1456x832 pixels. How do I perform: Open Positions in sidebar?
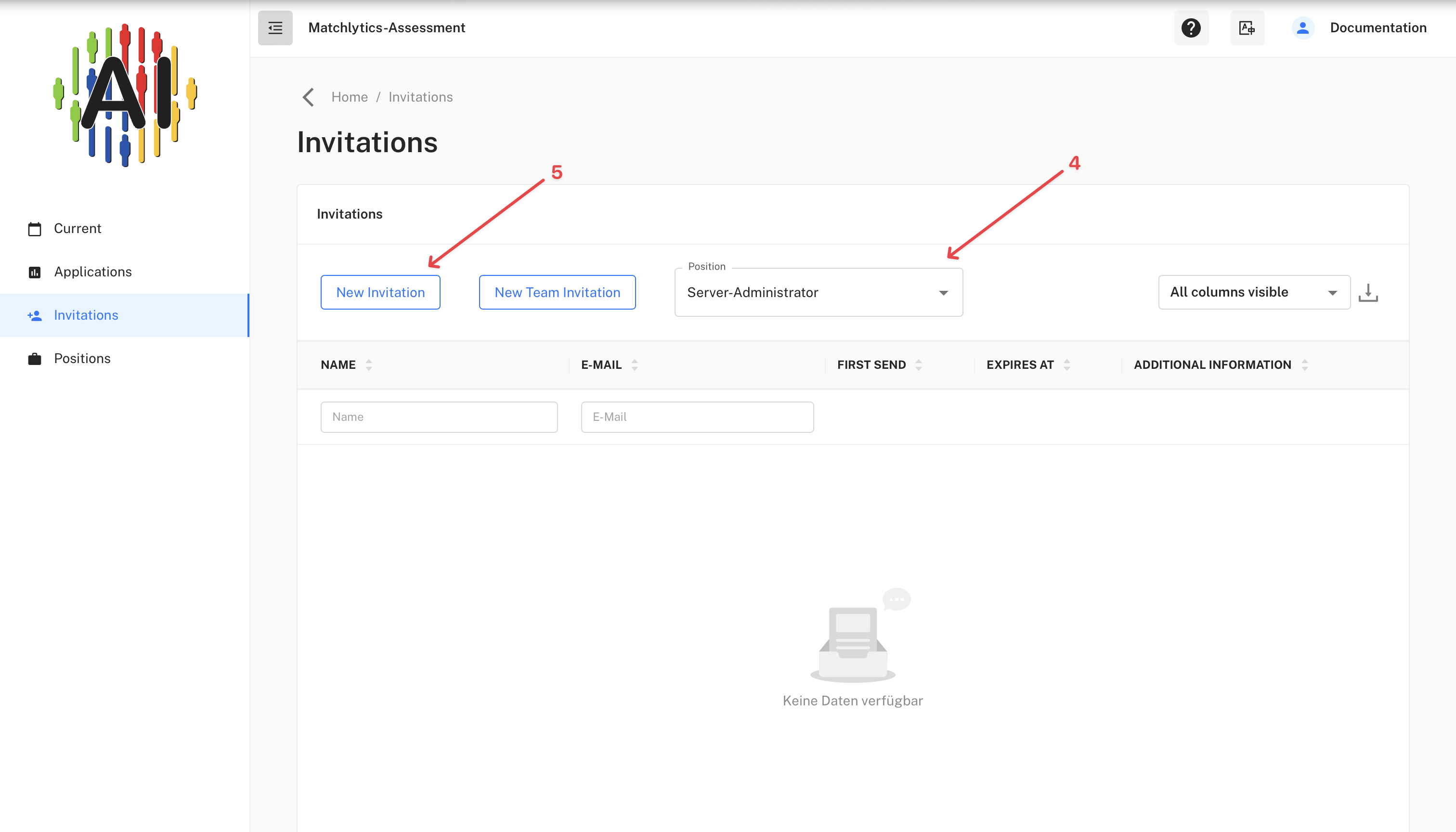[x=125, y=358]
